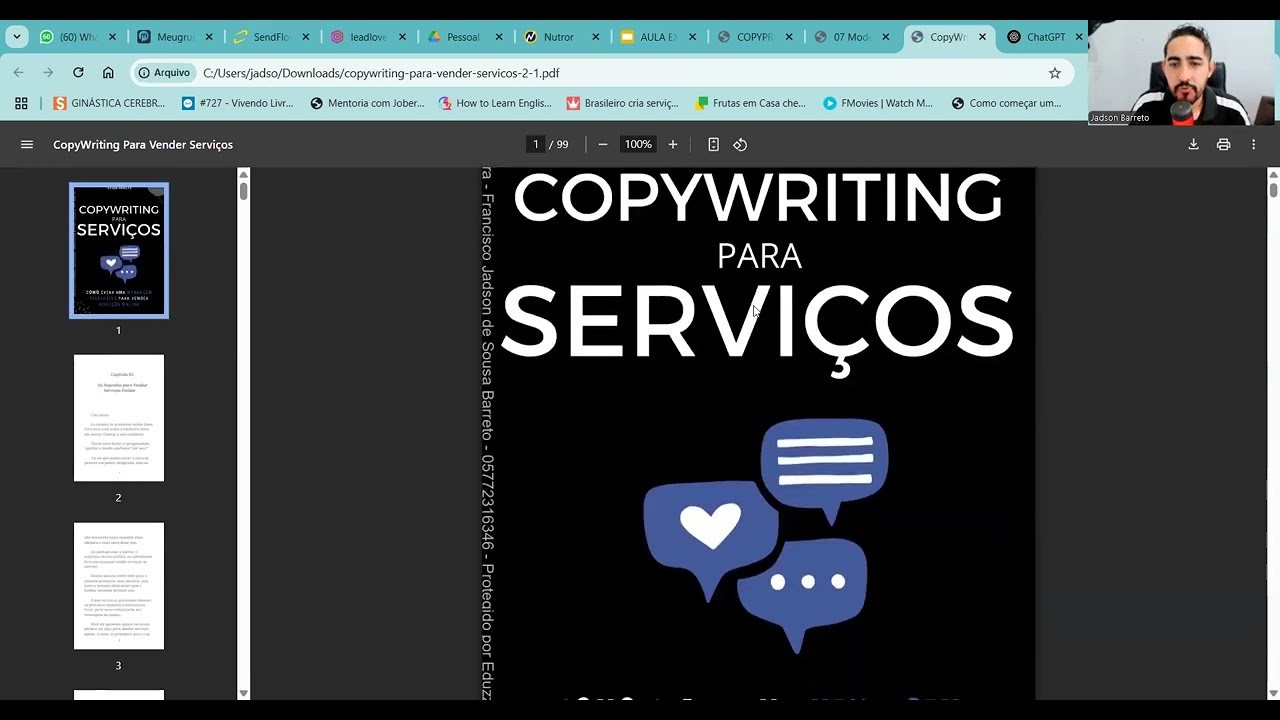Click the page number input field
This screenshot has height=720, width=1280.
click(536, 145)
